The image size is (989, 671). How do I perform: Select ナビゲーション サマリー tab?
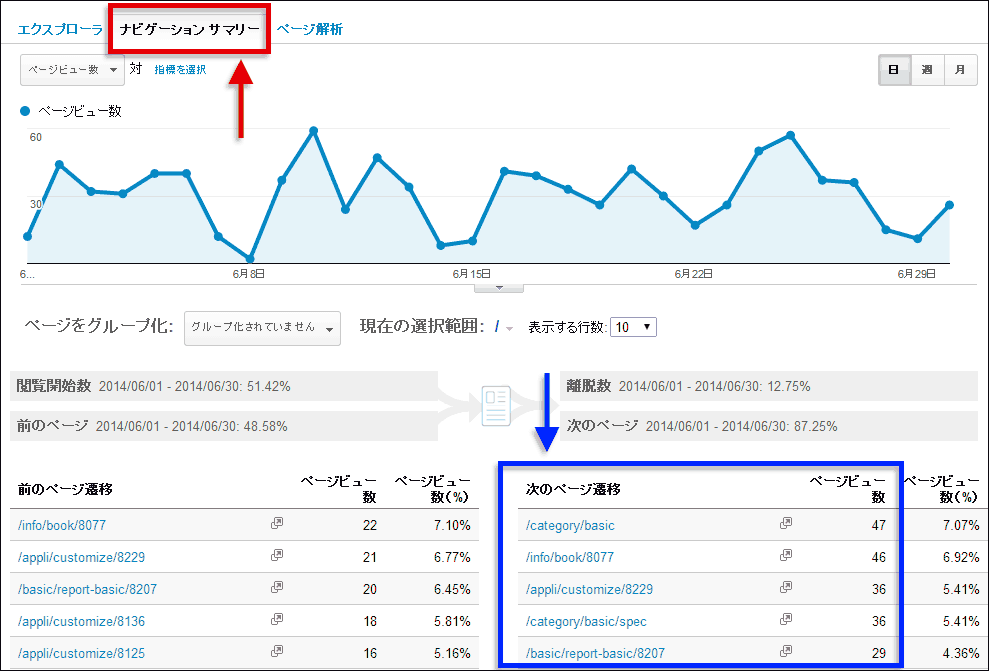(x=190, y=29)
